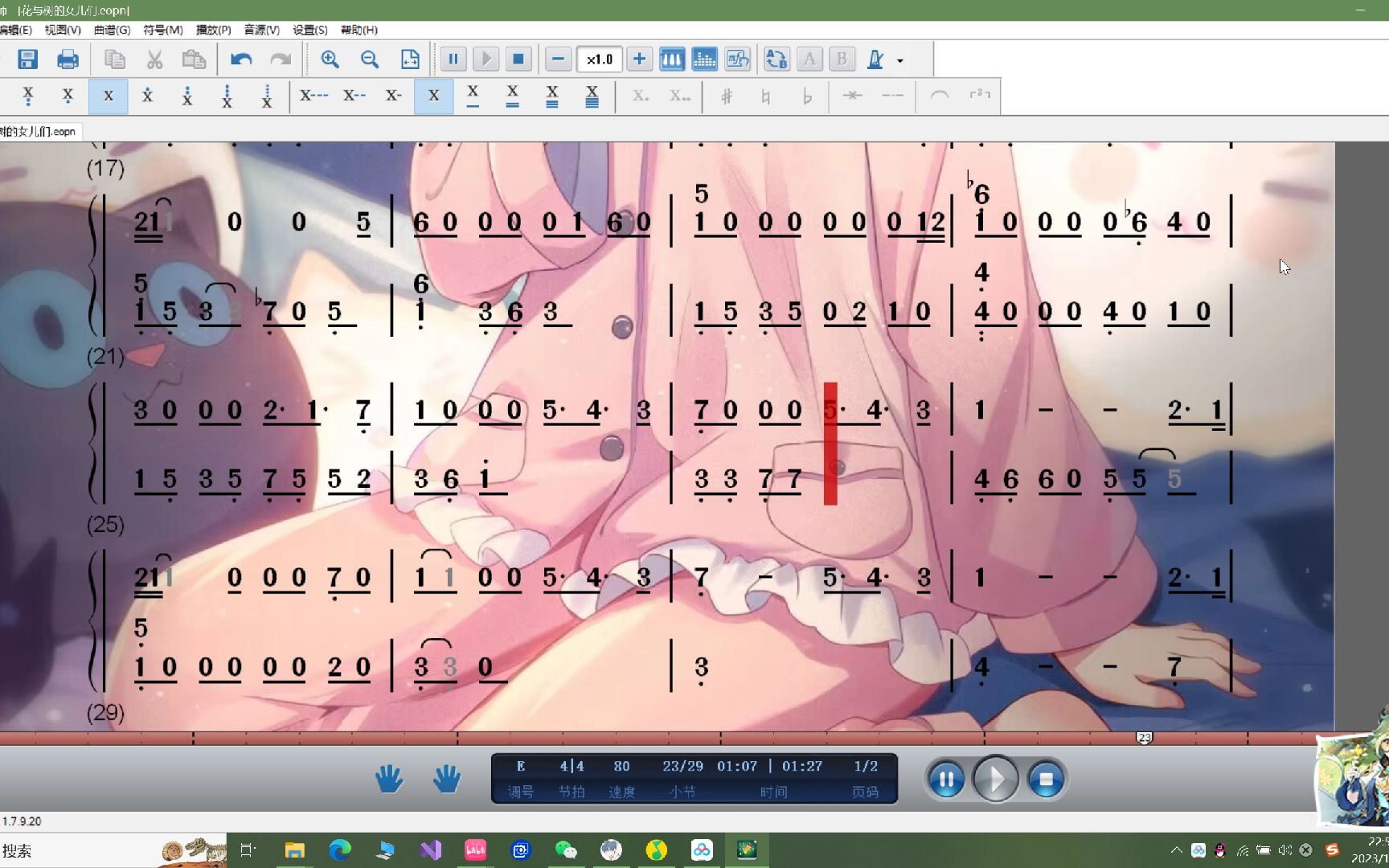Insert a triplet bracket

980,96
